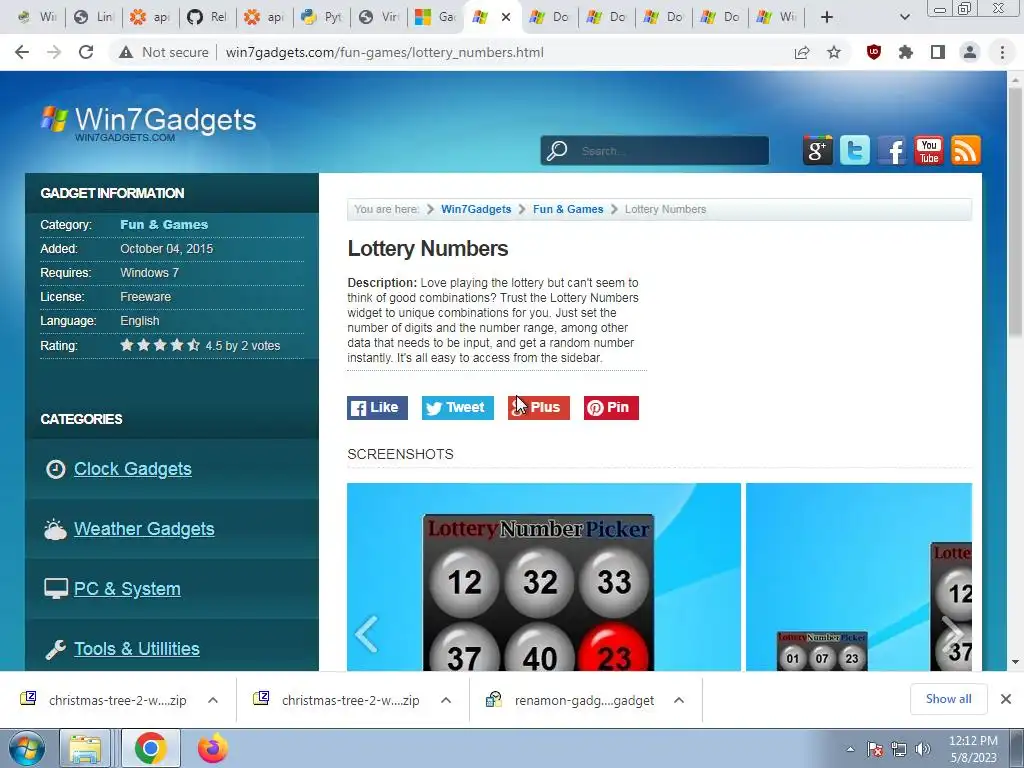
Task: Bookmark this page with the star icon
Action: pos(834,52)
